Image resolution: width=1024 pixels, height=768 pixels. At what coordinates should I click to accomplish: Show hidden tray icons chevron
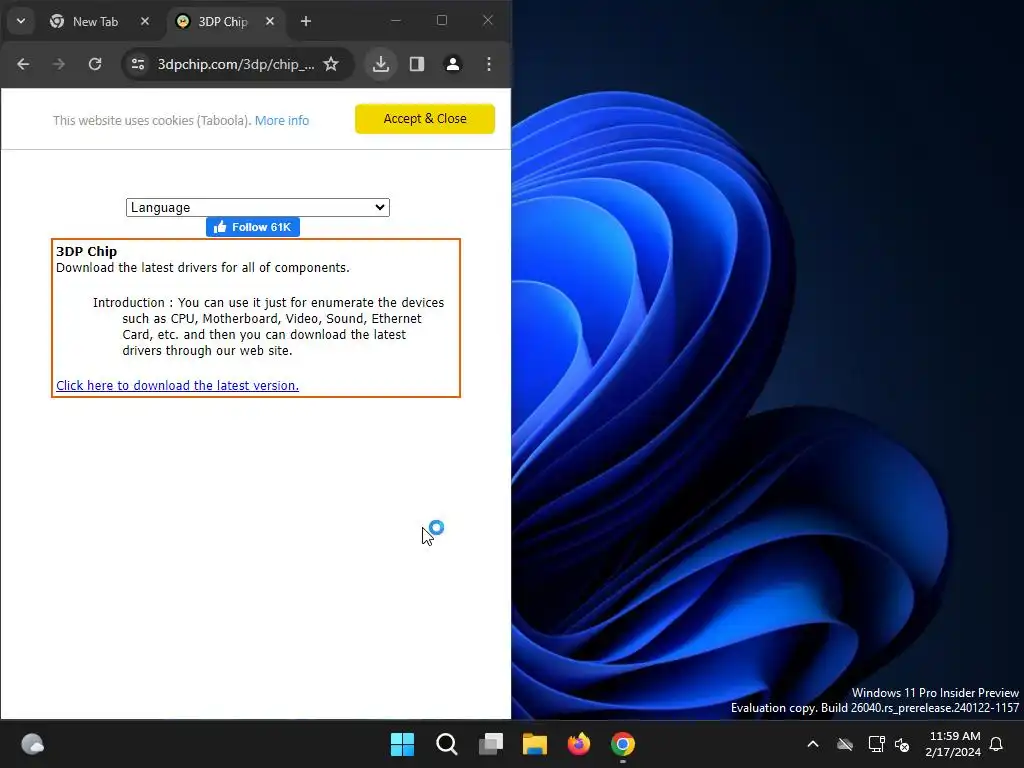point(813,744)
